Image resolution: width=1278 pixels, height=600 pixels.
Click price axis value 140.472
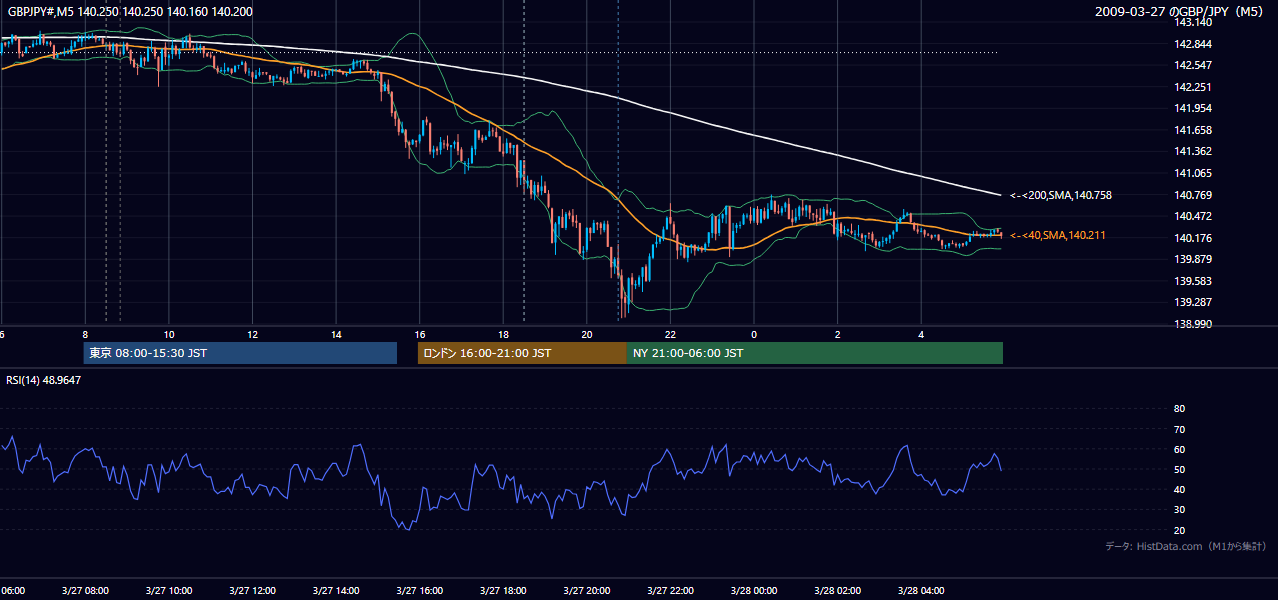(1192, 216)
